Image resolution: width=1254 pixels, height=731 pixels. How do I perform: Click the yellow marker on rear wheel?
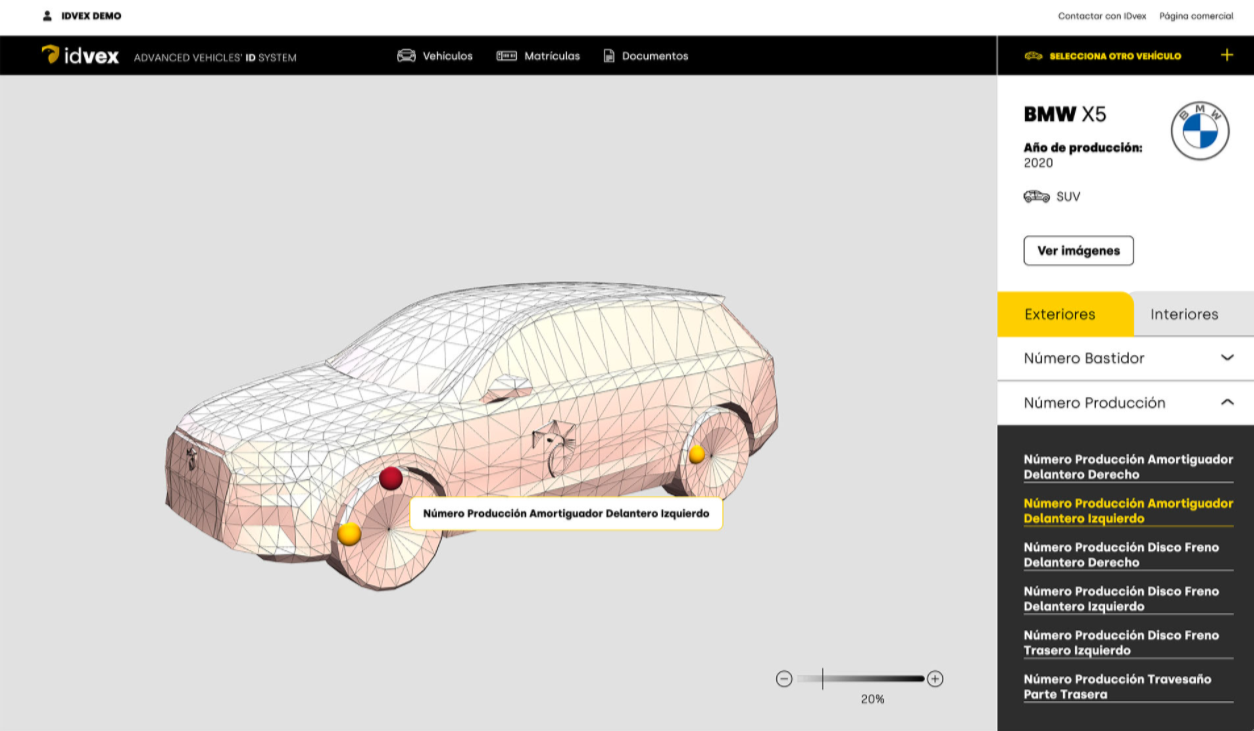tap(697, 454)
